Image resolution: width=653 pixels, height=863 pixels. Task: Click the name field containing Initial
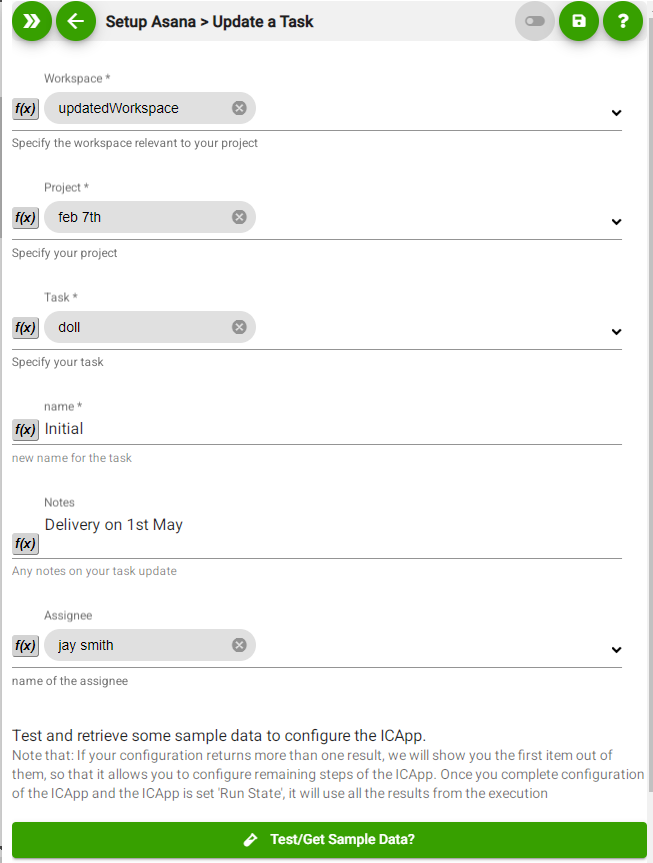(333, 429)
